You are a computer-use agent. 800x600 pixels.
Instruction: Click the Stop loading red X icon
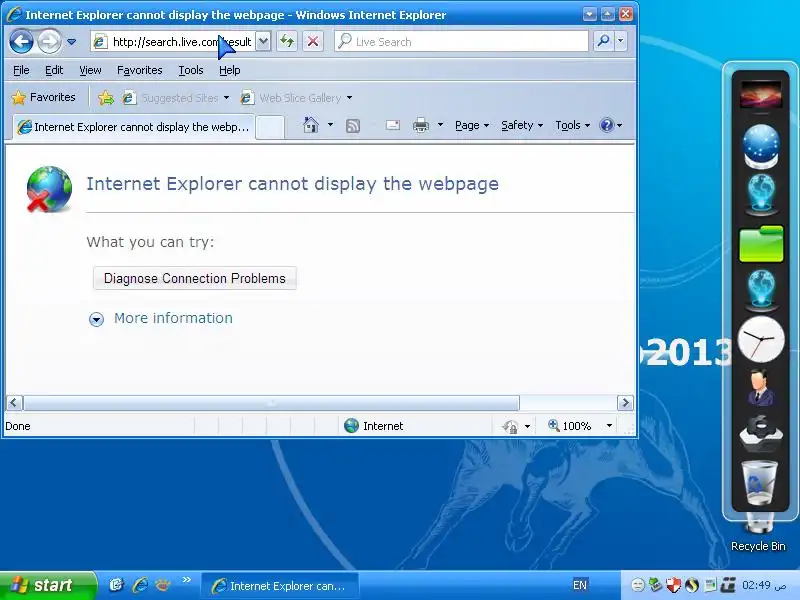tap(313, 41)
